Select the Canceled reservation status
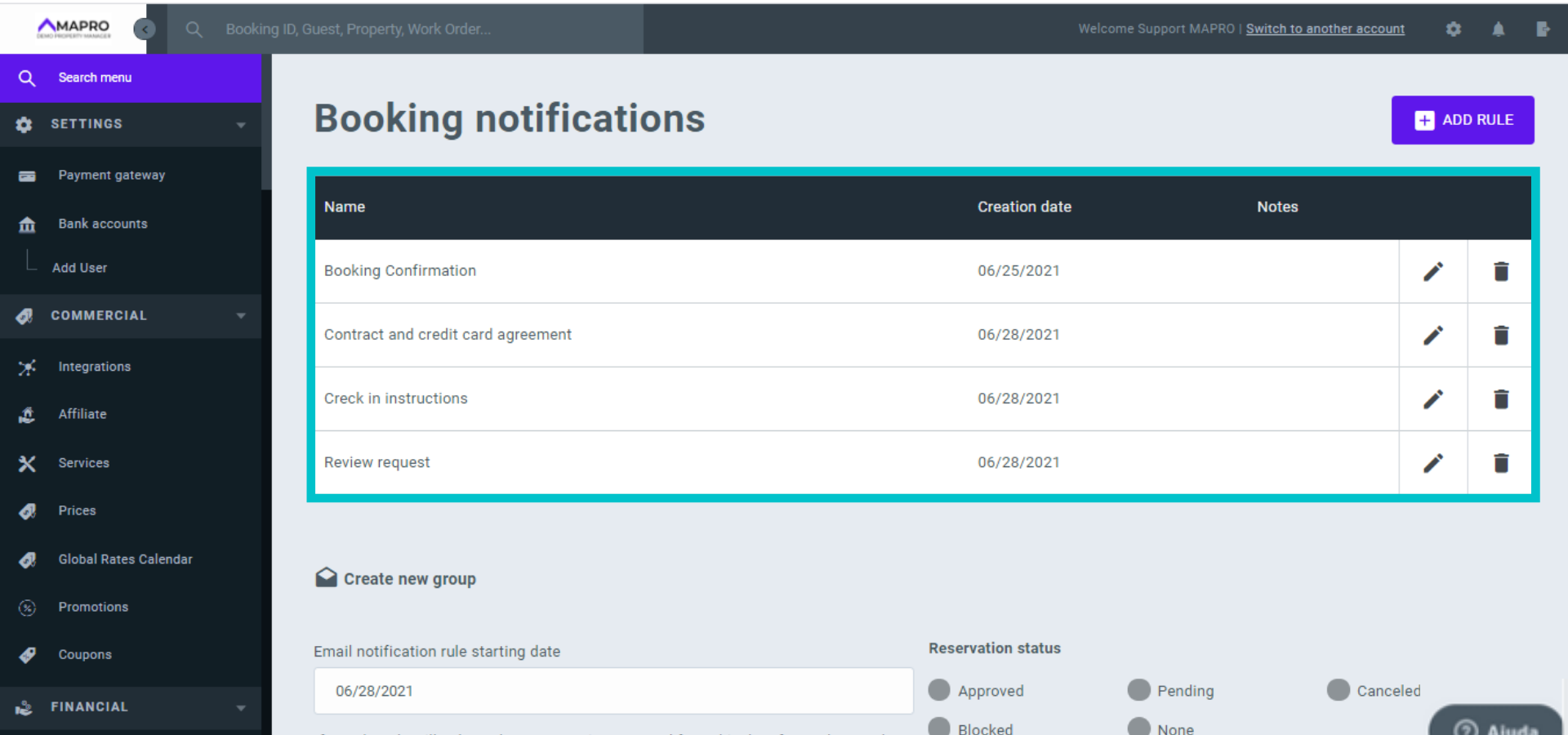1568x735 pixels. [x=1338, y=690]
